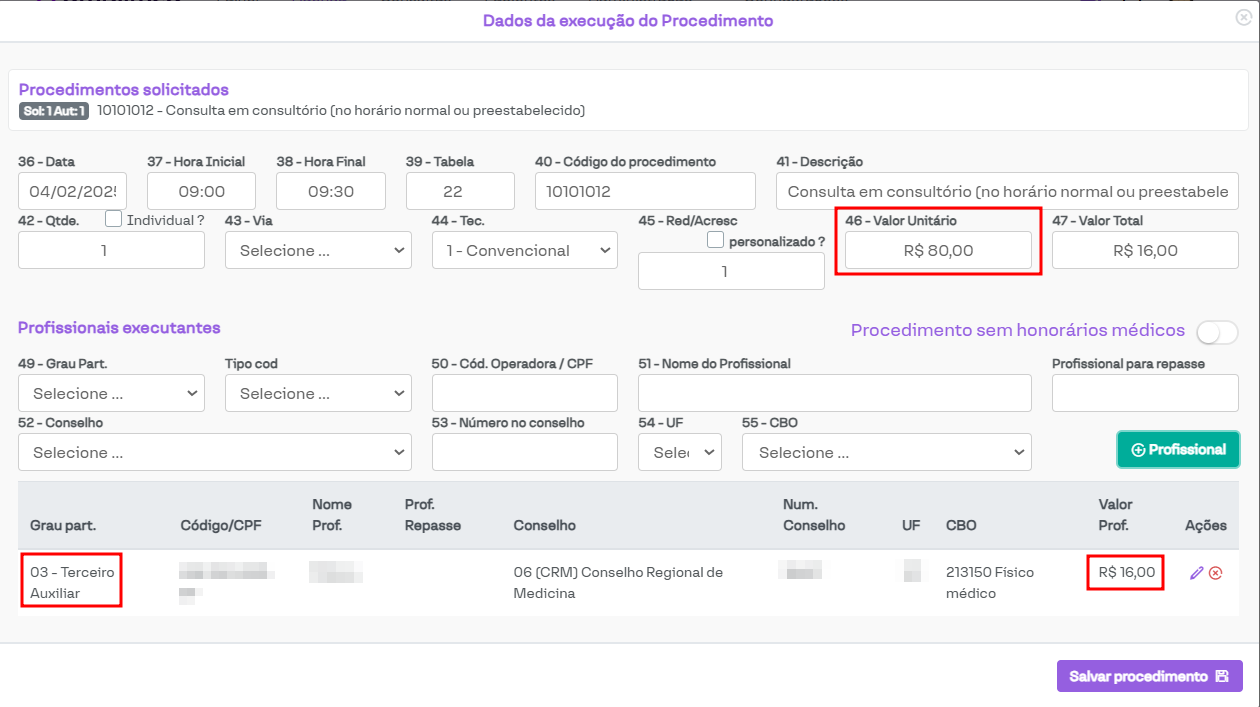Click the 53 - Número no conselho field

point(524,453)
